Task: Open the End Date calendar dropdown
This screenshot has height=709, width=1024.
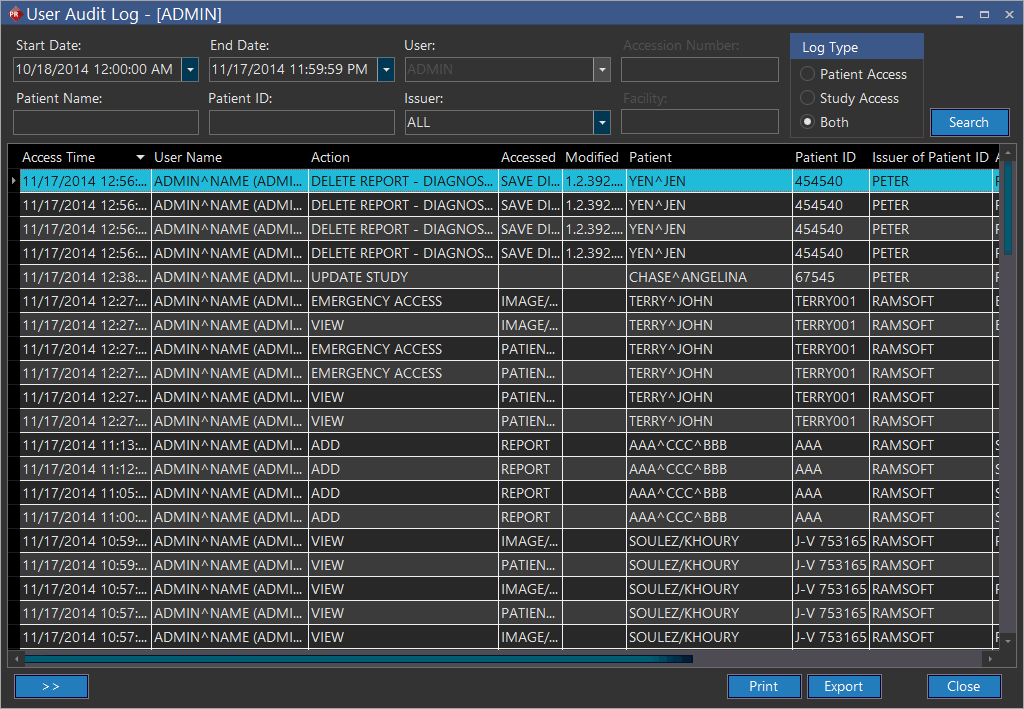Action: 386,70
